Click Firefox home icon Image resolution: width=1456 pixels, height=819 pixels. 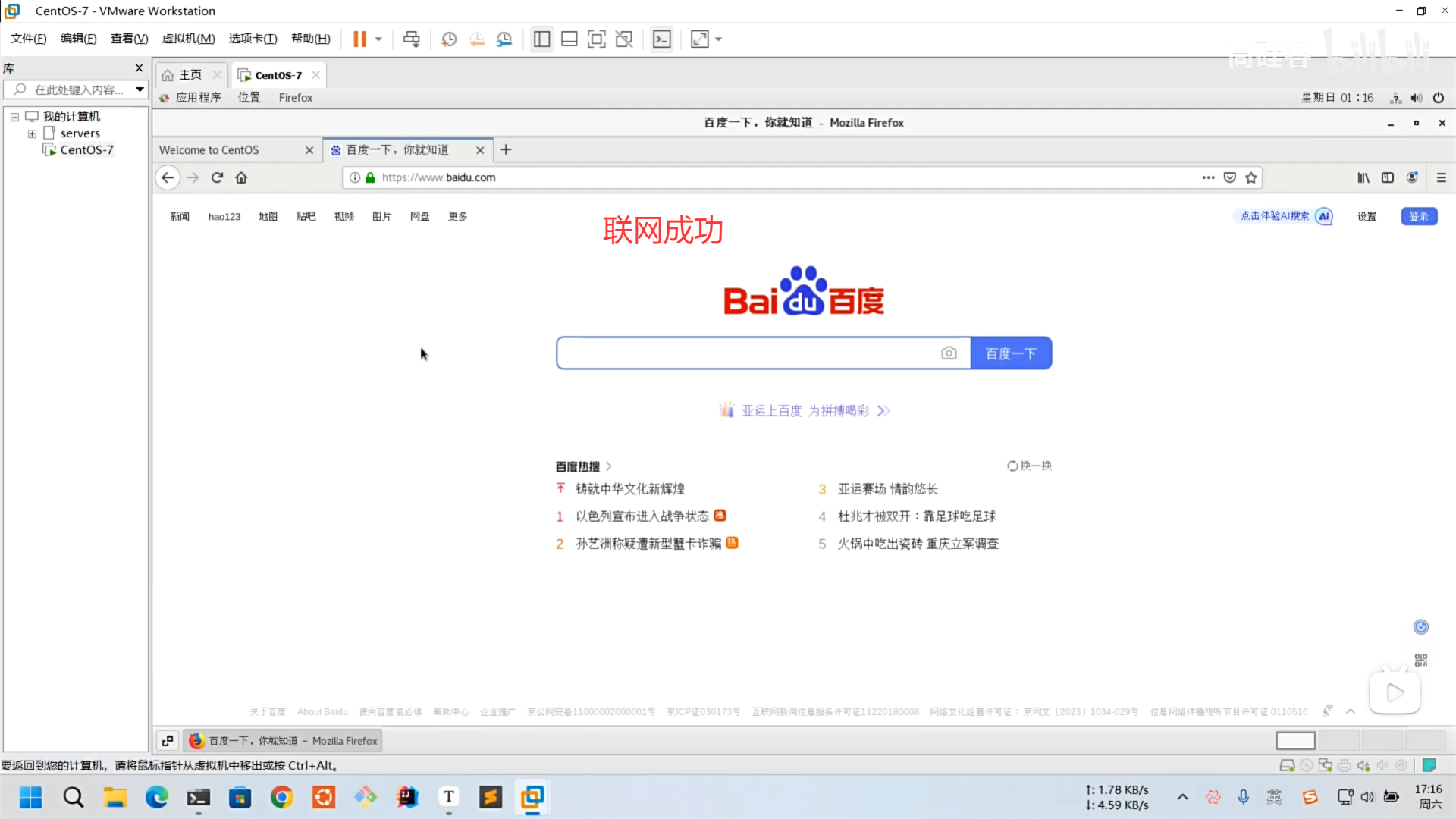tap(241, 177)
